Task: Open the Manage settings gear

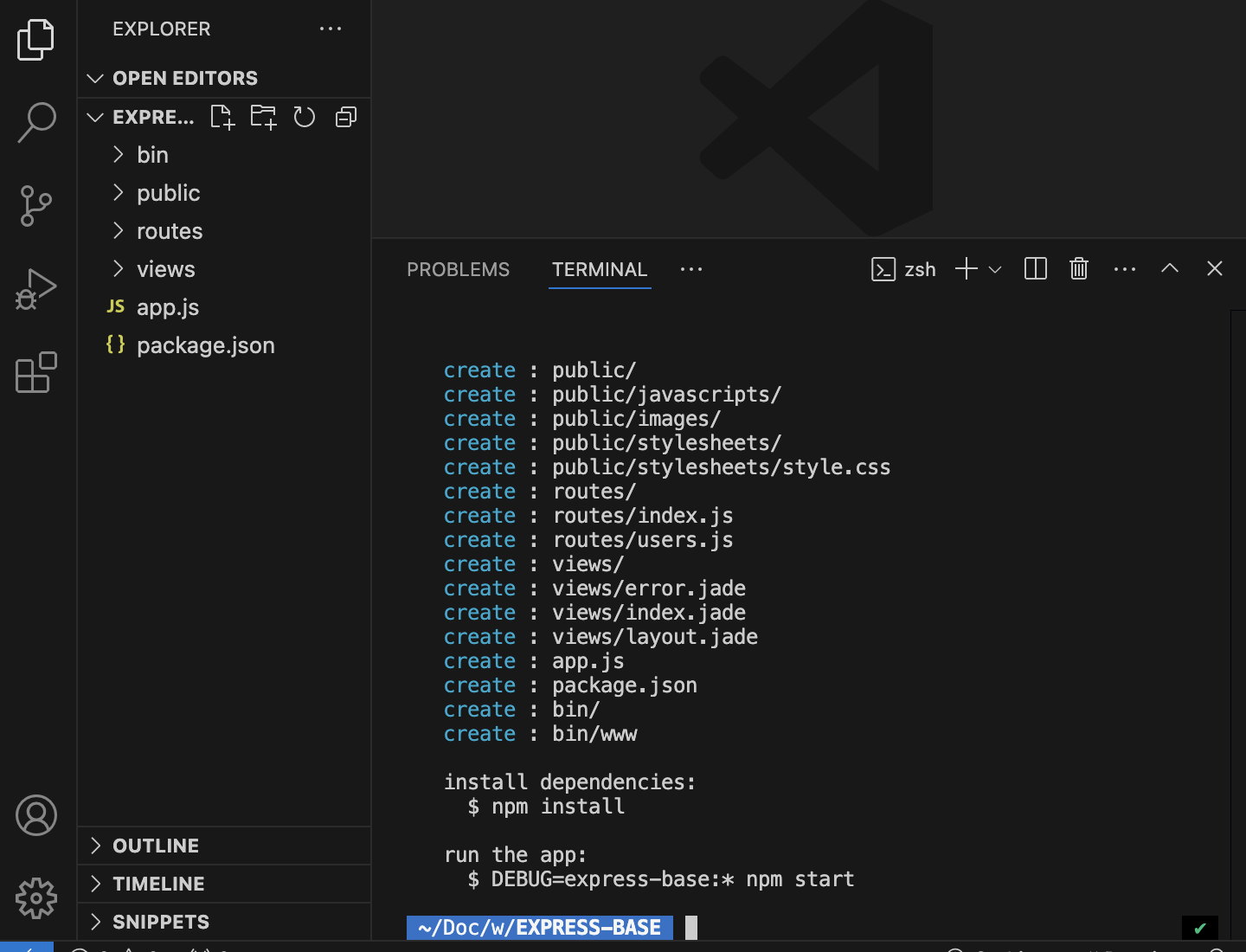Action: tap(36, 898)
